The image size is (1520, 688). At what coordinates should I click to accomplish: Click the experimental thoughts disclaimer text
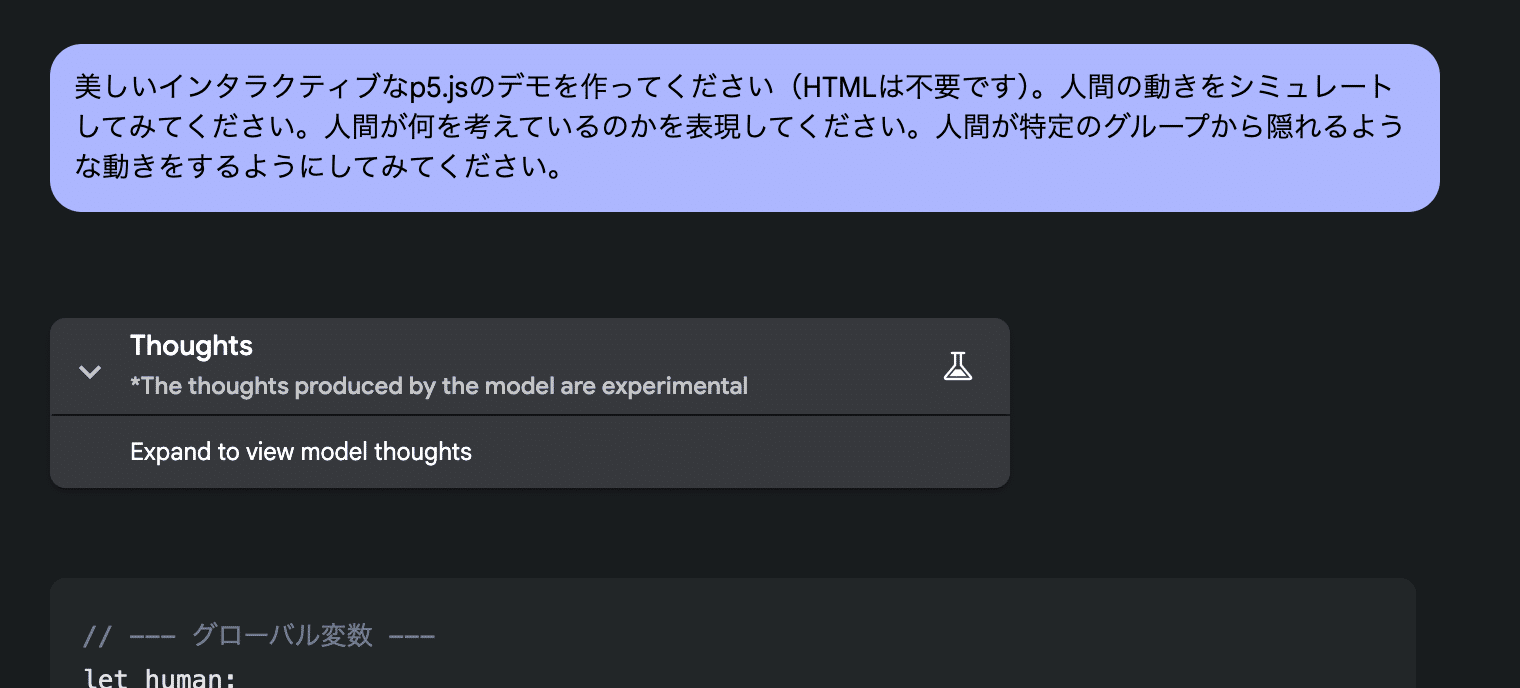(x=438, y=386)
